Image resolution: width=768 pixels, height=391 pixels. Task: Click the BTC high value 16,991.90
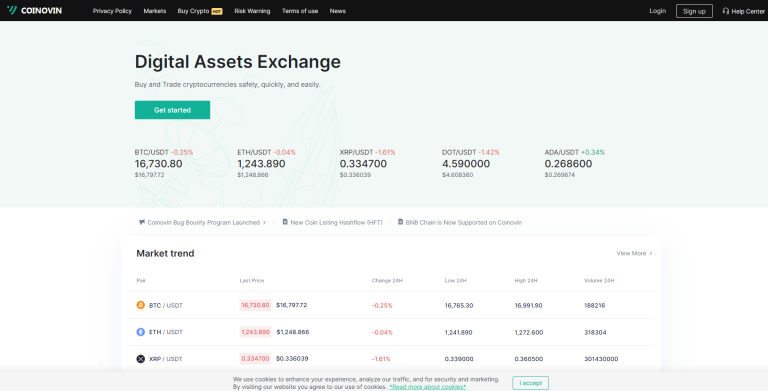point(528,305)
